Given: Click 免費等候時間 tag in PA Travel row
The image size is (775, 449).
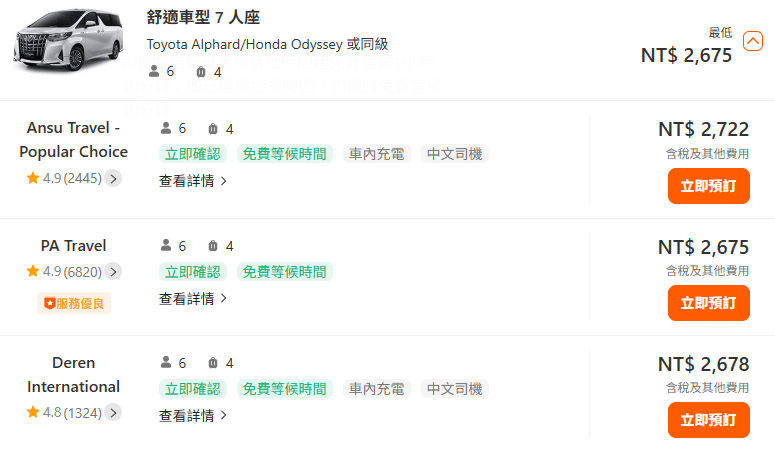Looking at the screenshot, I should pos(285,271).
